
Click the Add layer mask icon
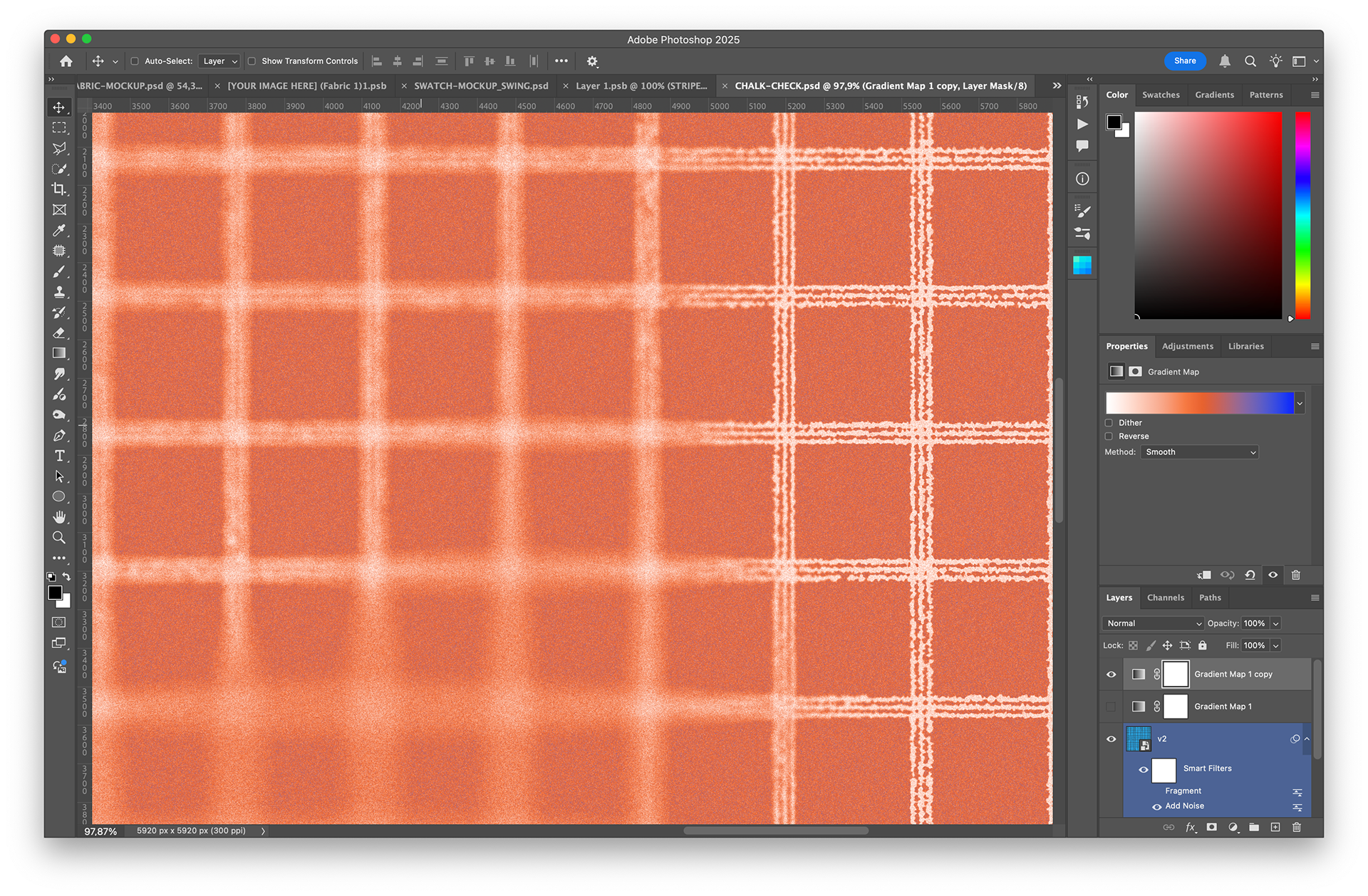1211,827
